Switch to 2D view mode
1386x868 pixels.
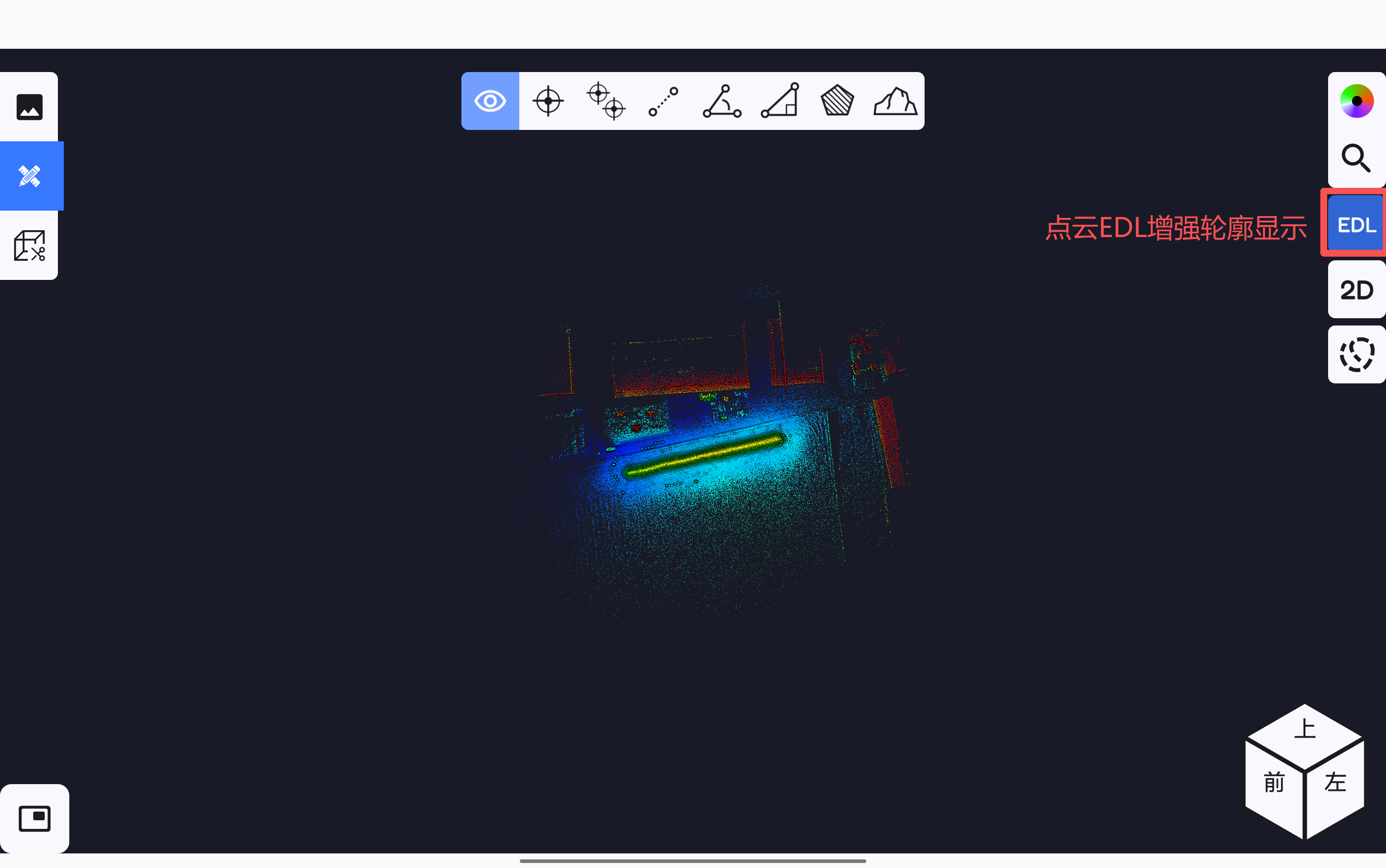pos(1356,290)
